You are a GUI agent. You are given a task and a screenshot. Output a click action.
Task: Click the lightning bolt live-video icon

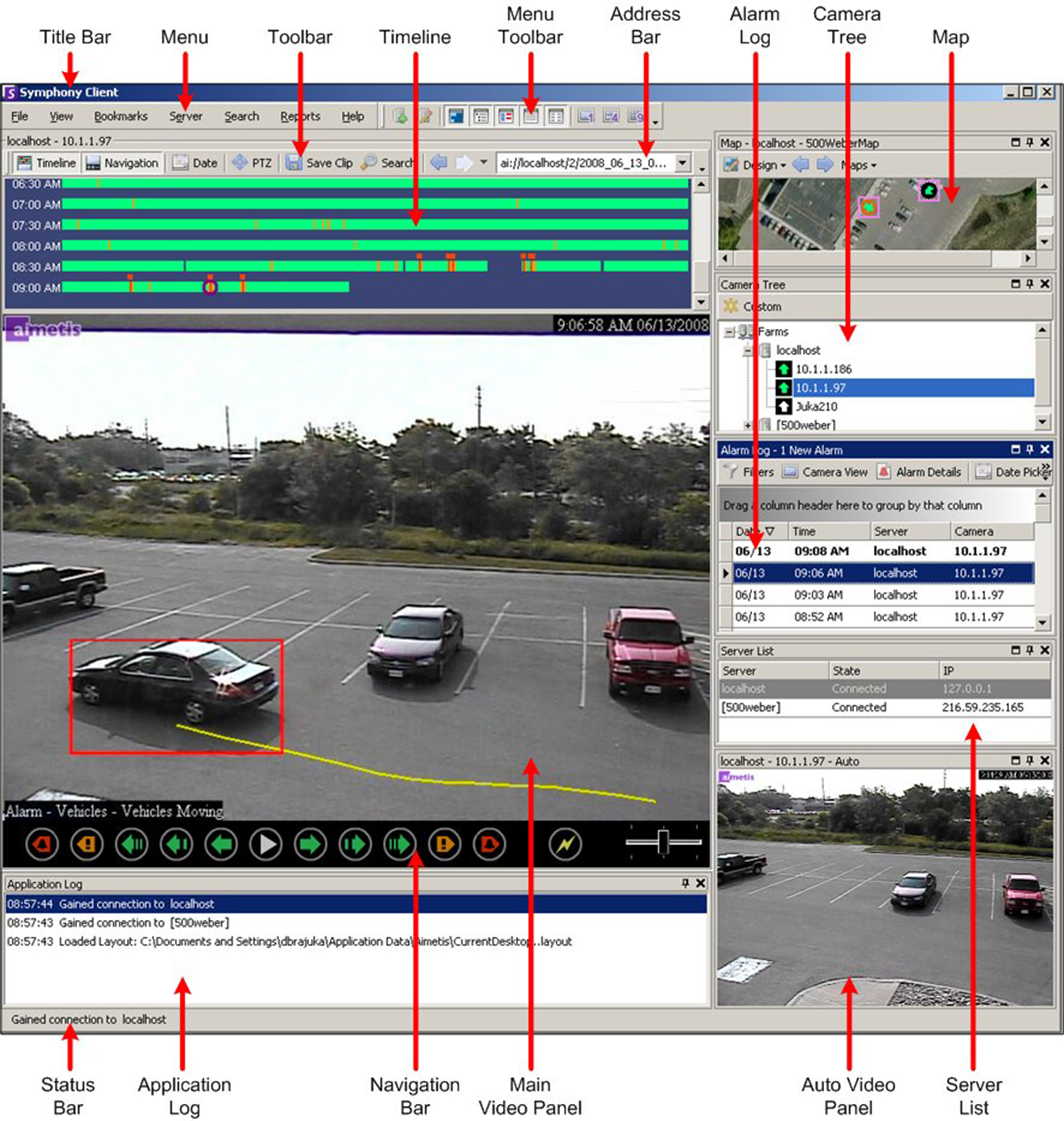click(565, 844)
